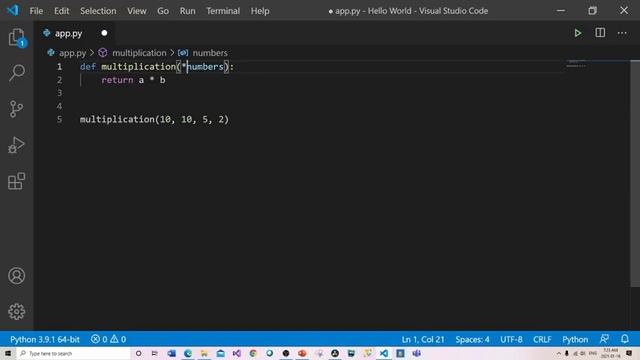Open the Help menu
Image resolution: width=640 pixels, height=360 pixels.
tap(260, 11)
